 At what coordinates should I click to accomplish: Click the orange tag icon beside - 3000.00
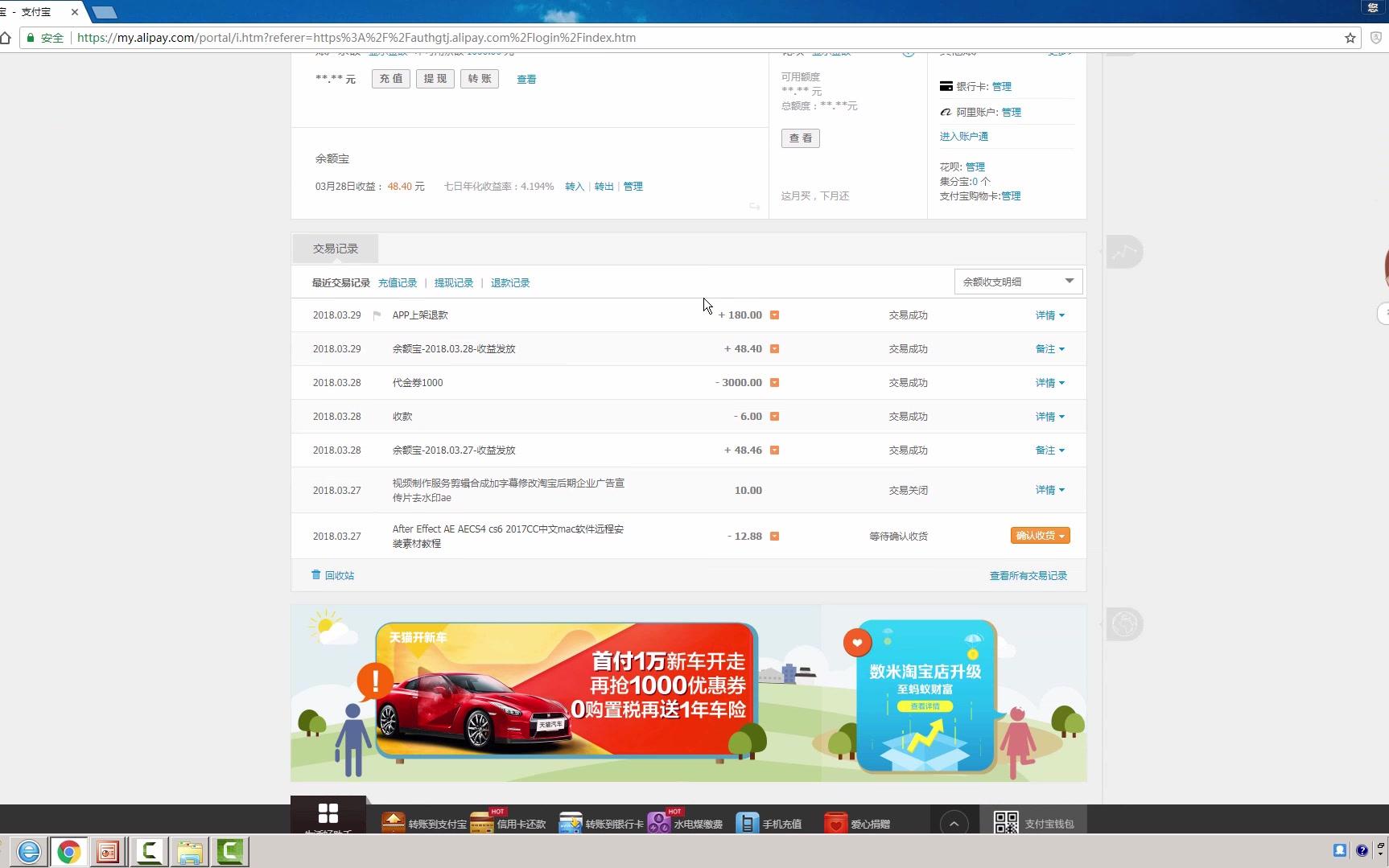pyautogui.click(x=774, y=383)
